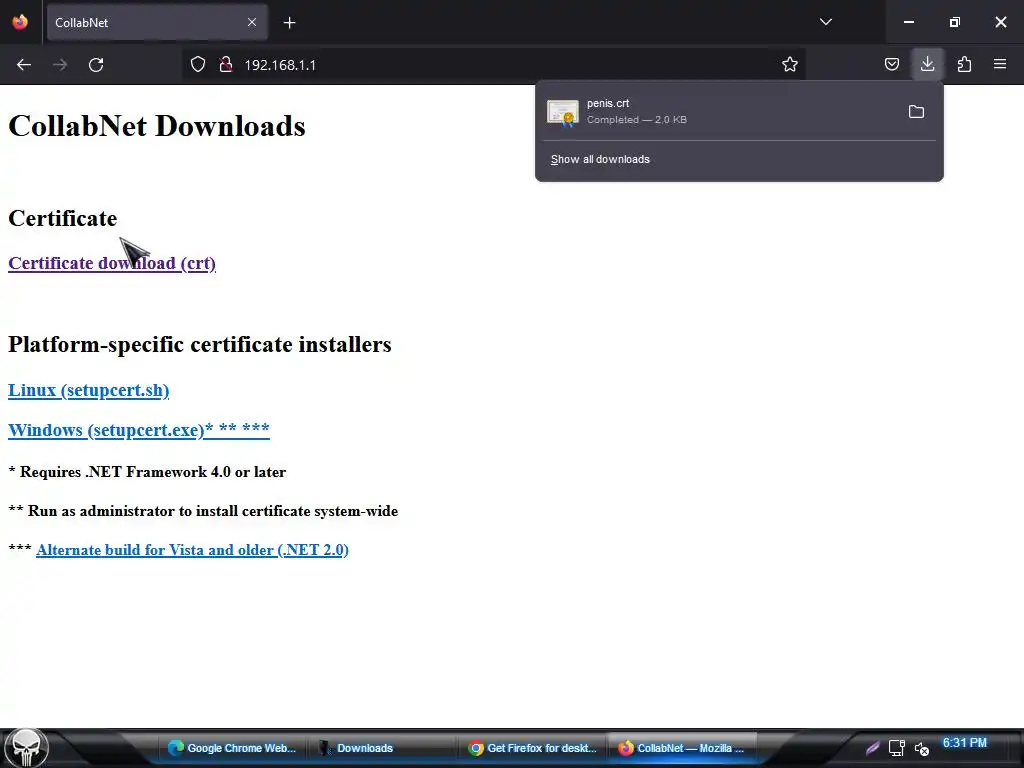
Task: Open the Linux (setupcert.sh) link
Action: point(89,390)
